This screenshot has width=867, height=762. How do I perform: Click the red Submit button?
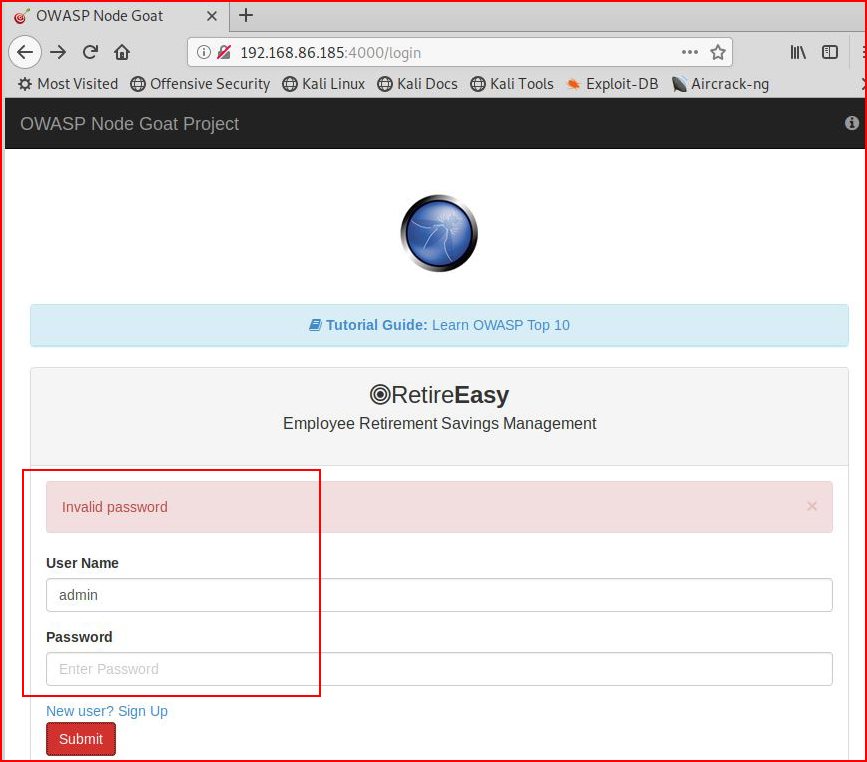coord(81,739)
